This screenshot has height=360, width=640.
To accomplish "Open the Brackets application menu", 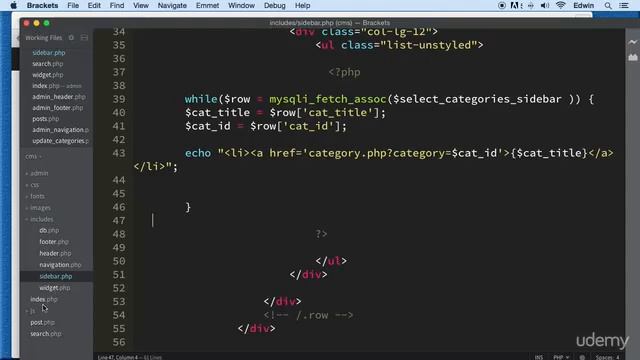I will coord(42,6).
